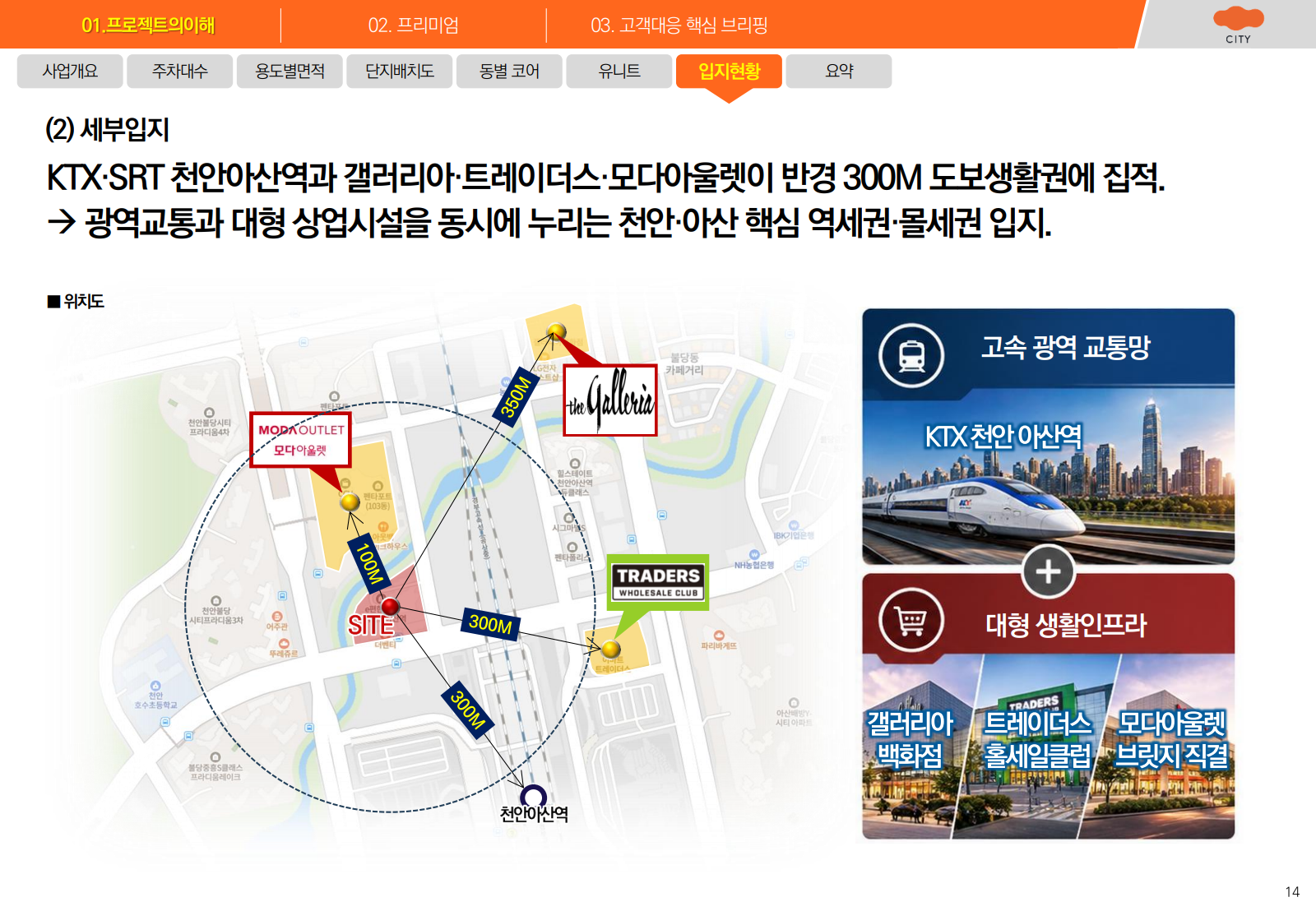
Task: Switch to the 02. 프리미엄 section
Action: coord(413,25)
